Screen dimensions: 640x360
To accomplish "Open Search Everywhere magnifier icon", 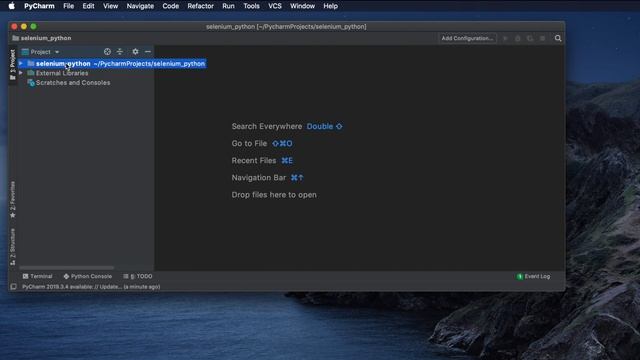I will tap(558, 38).
